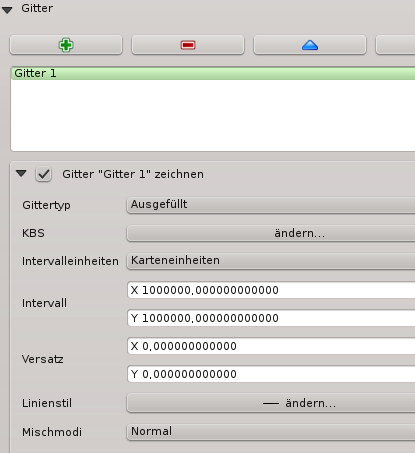Click the Gitter section header label
The height and width of the screenshot is (453, 415).
[37, 8]
